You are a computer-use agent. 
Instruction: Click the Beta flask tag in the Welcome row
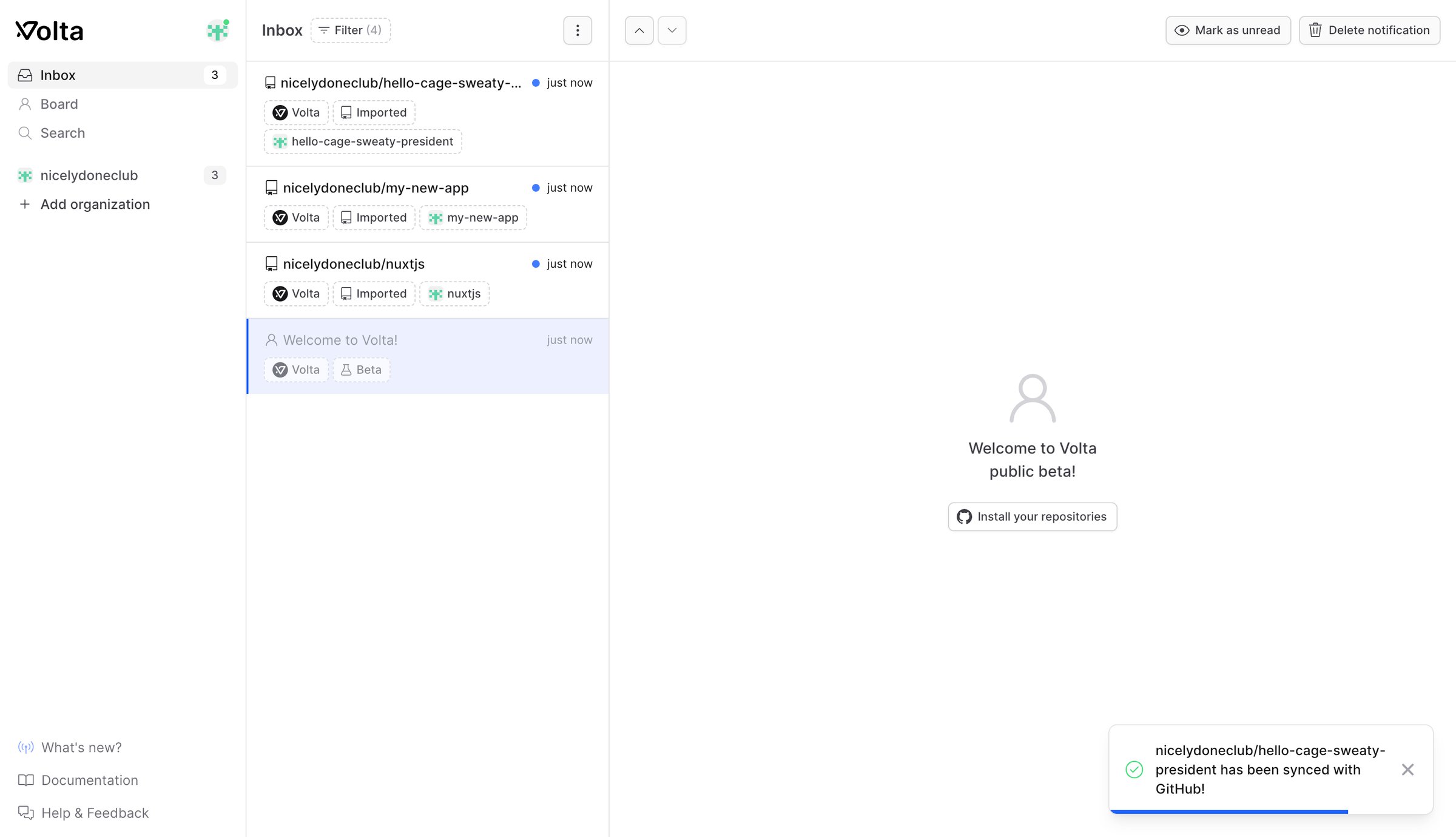click(362, 370)
